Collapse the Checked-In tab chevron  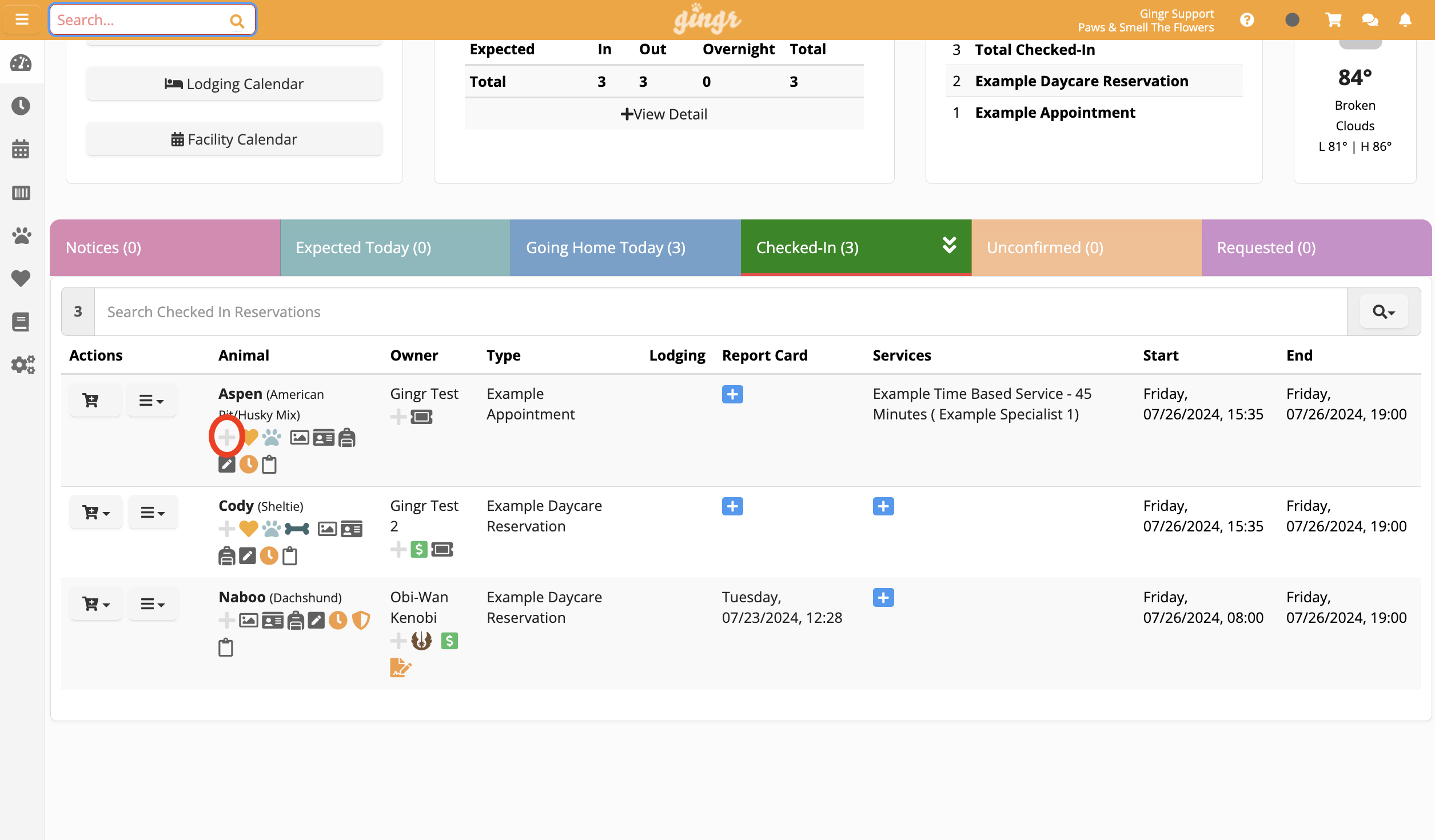tap(949, 245)
